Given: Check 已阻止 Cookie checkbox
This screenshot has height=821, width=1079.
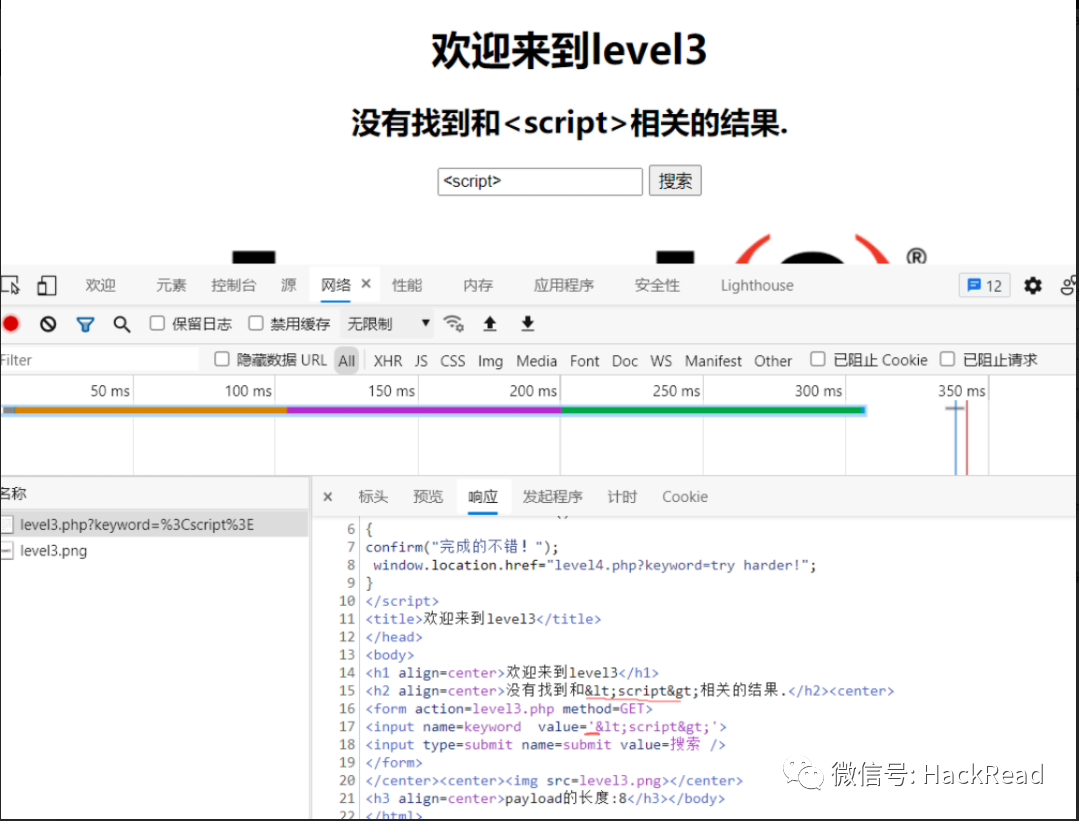Looking at the screenshot, I should point(818,359).
